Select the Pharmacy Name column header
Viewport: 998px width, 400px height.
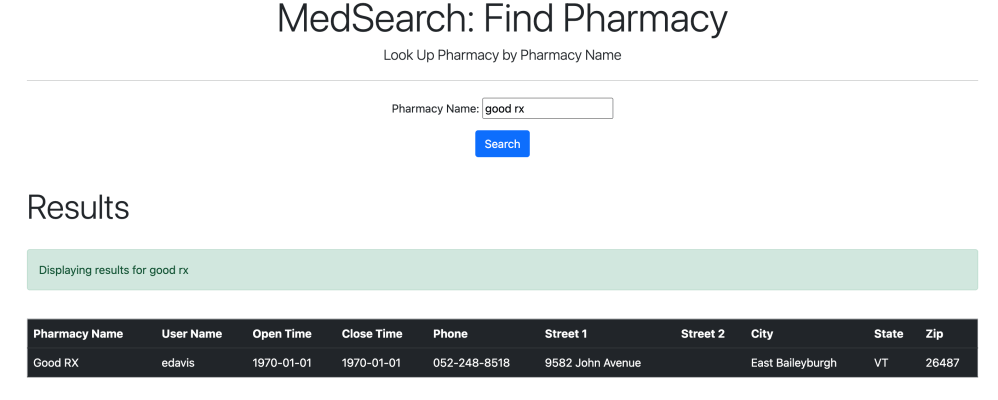coord(78,334)
